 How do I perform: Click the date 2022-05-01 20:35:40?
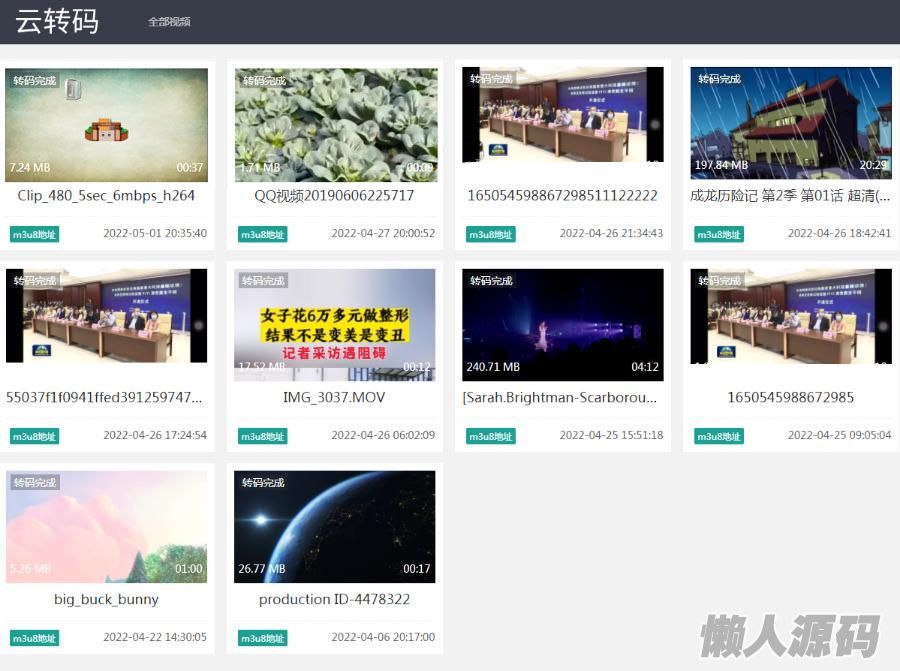155,233
